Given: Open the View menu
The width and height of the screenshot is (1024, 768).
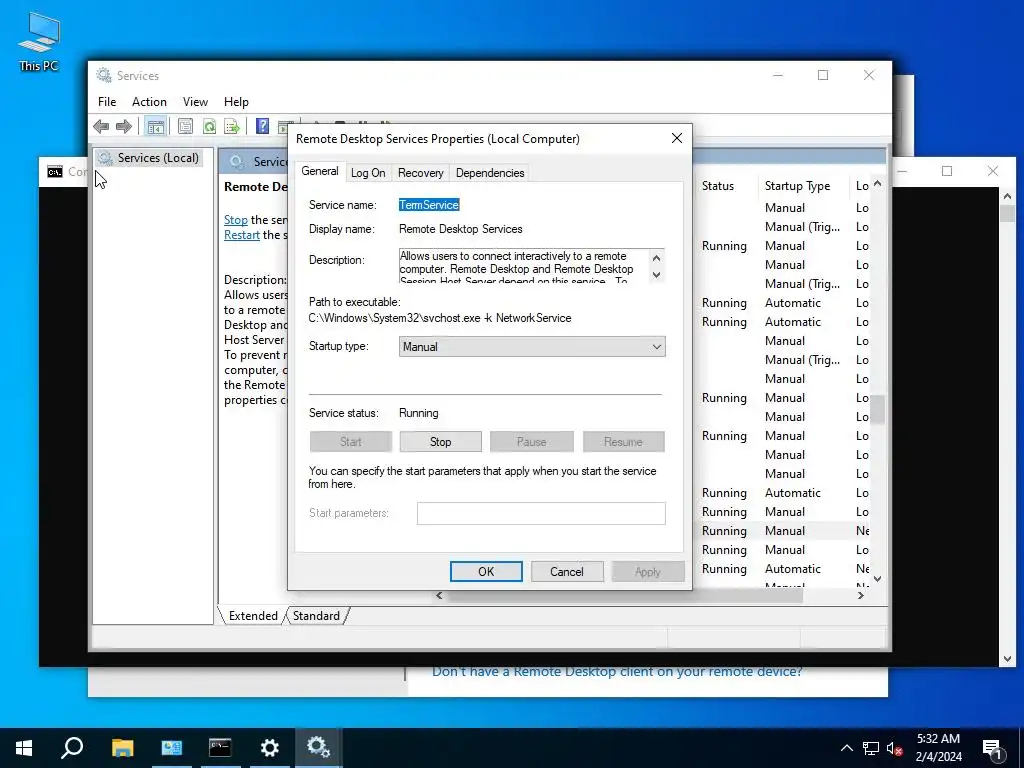Looking at the screenshot, I should tap(195, 102).
